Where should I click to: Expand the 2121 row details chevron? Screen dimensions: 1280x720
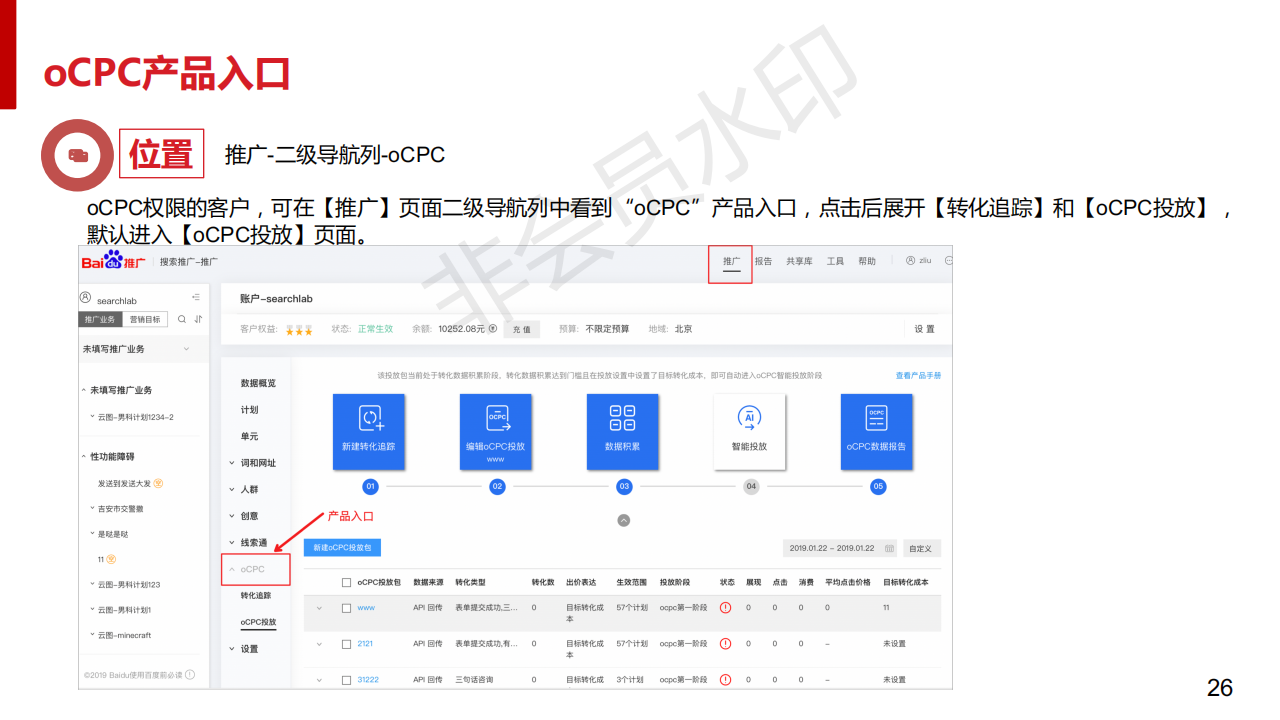(319, 643)
